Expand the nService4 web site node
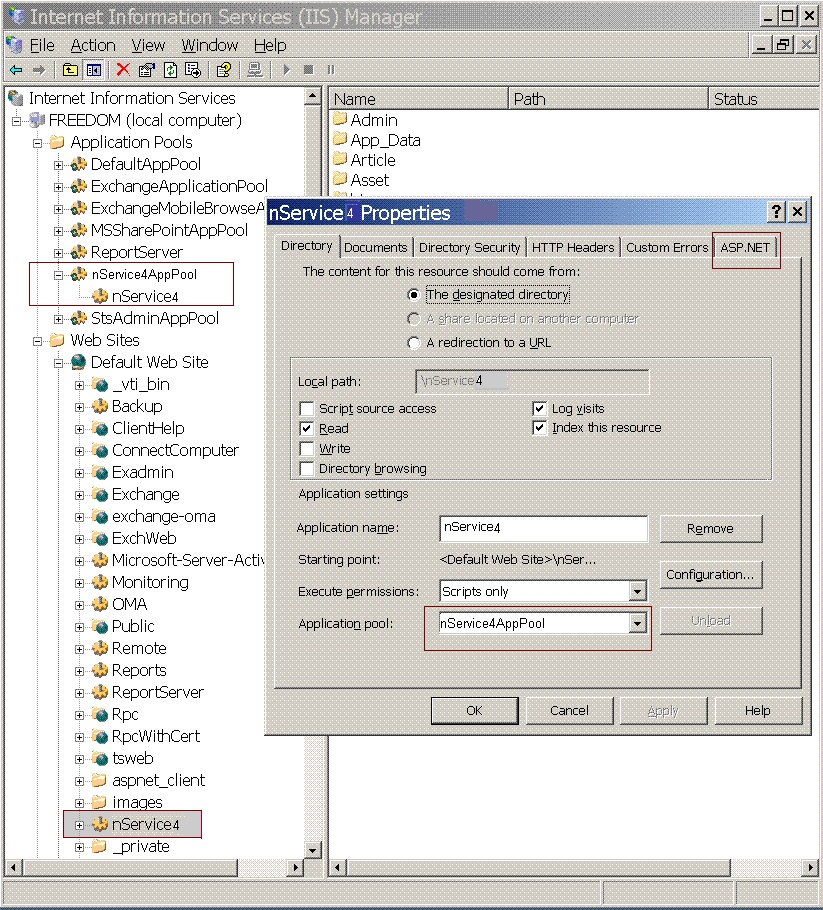 pyautogui.click(x=80, y=825)
